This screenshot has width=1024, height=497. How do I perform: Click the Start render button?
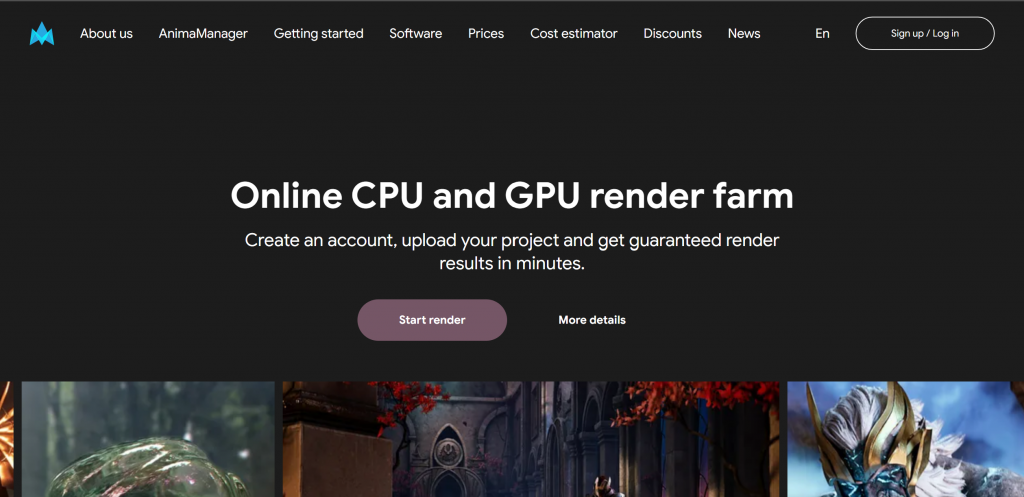point(432,320)
